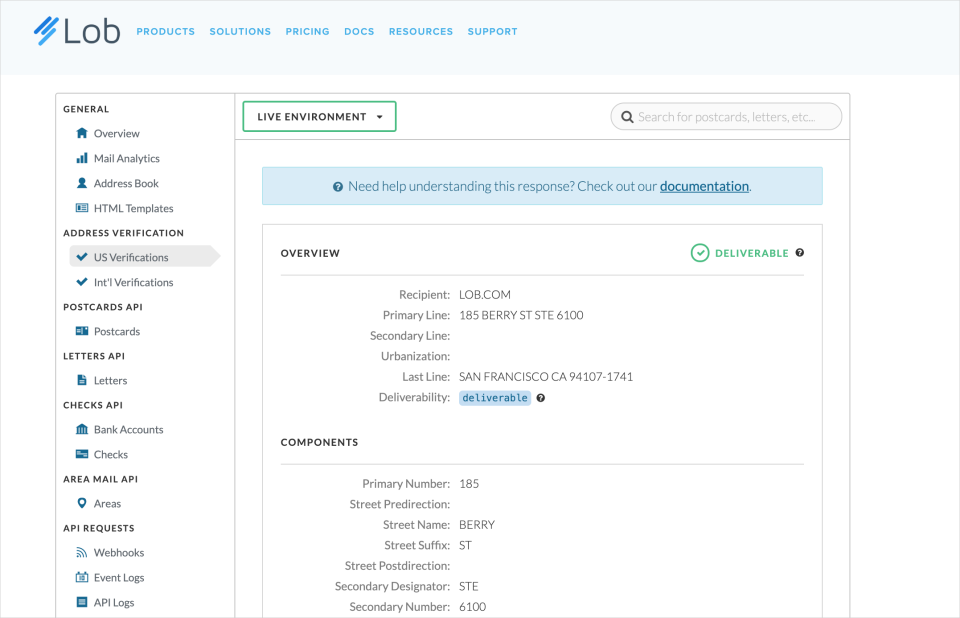Select US Verifications in sidebar
Viewport: 960px width, 618px height.
click(144, 257)
